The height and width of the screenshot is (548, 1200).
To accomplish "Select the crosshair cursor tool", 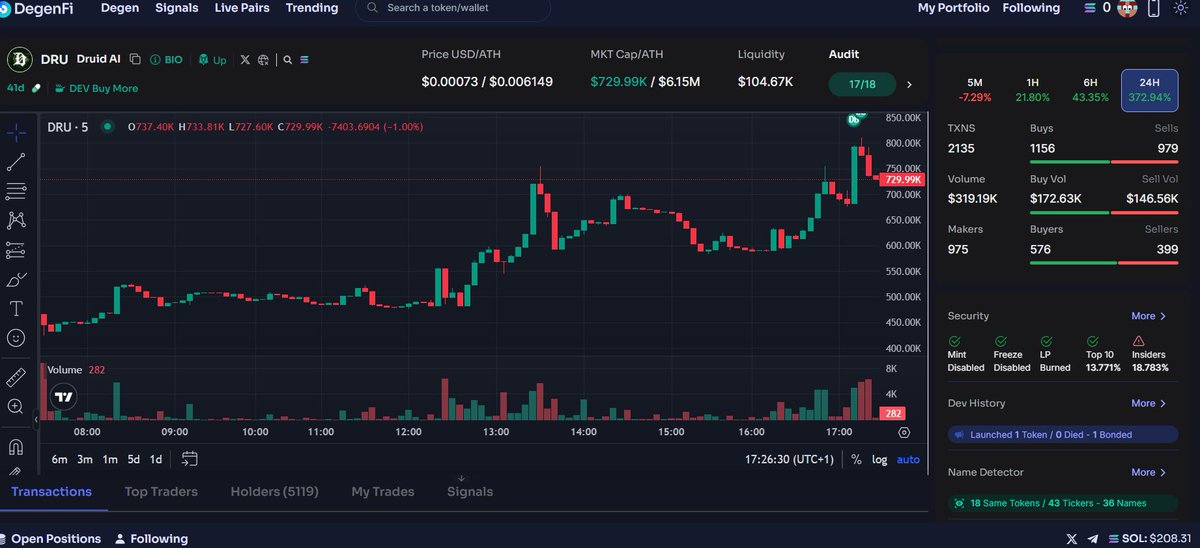I will (16, 133).
